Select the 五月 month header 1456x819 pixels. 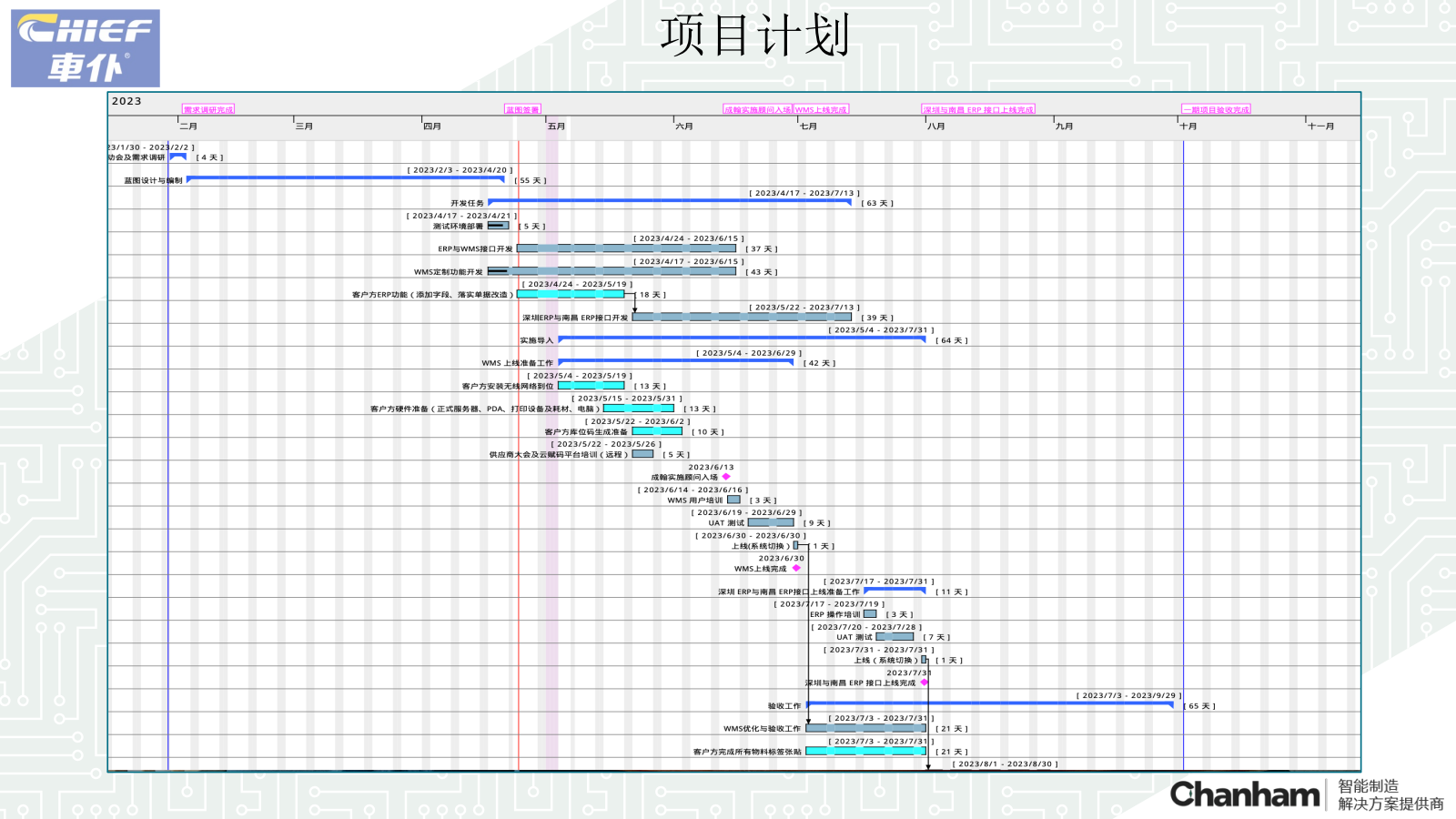click(x=555, y=126)
